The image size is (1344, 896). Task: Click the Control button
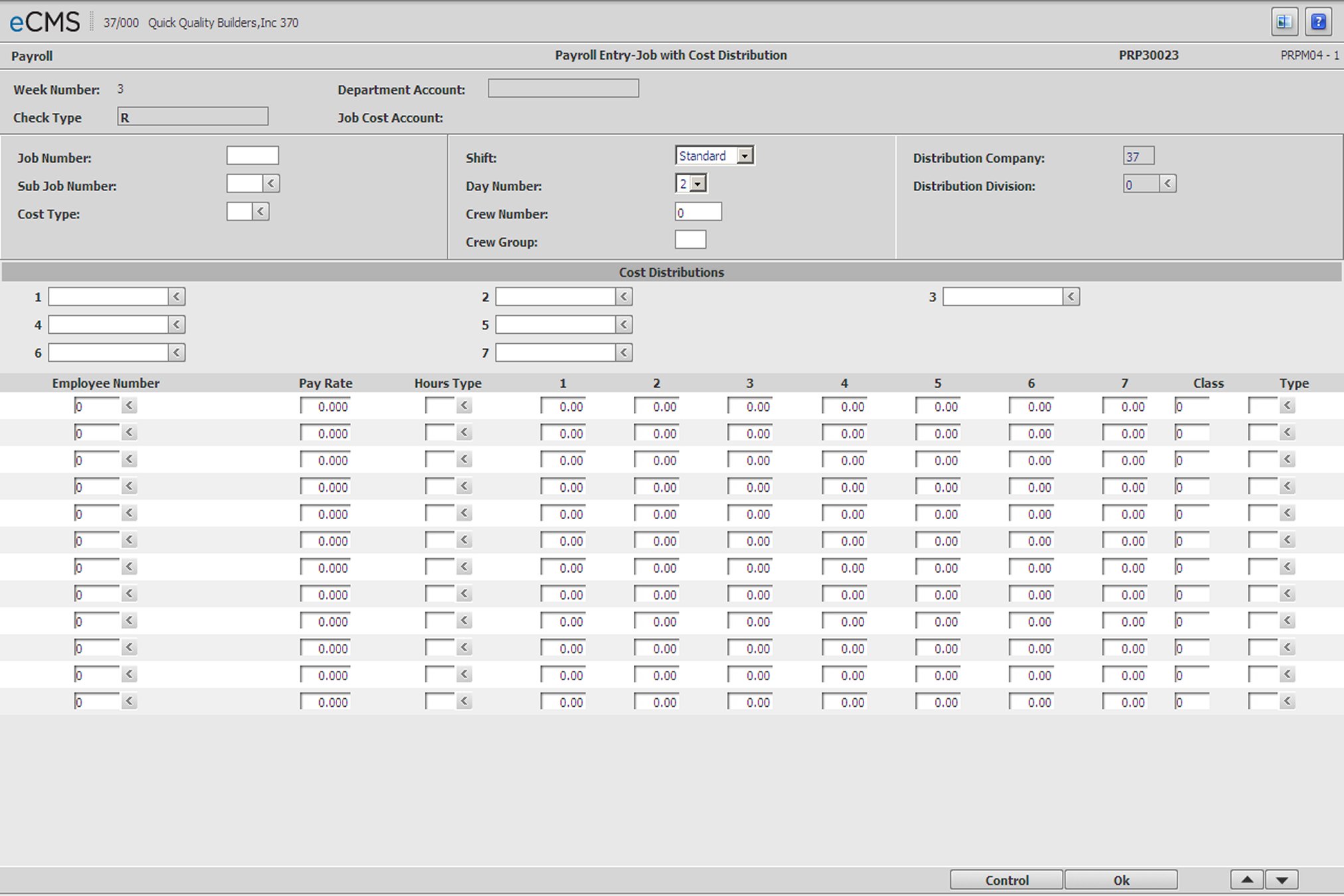tap(1007, 880)
